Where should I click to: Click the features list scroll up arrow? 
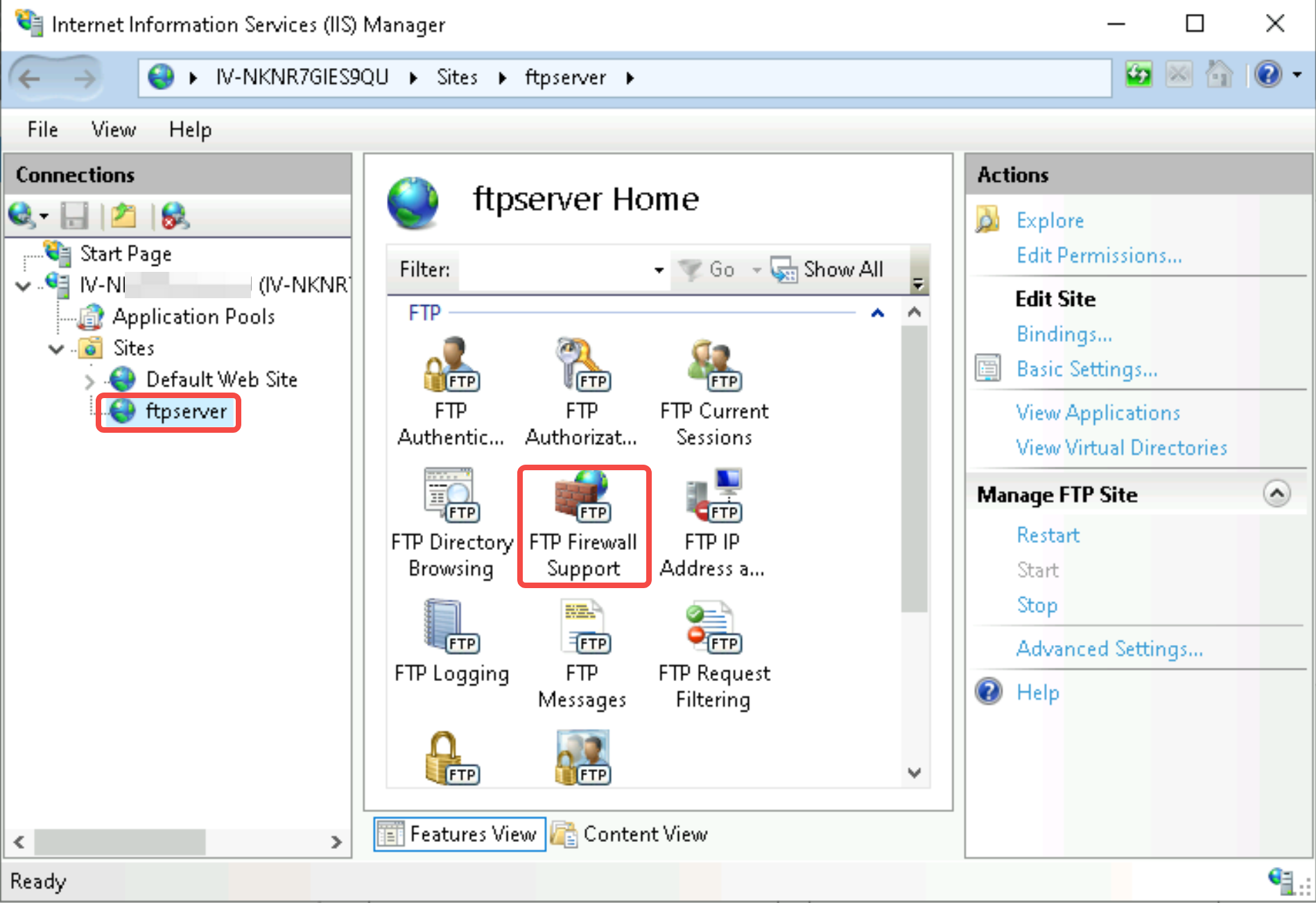(x=915, y=312)
